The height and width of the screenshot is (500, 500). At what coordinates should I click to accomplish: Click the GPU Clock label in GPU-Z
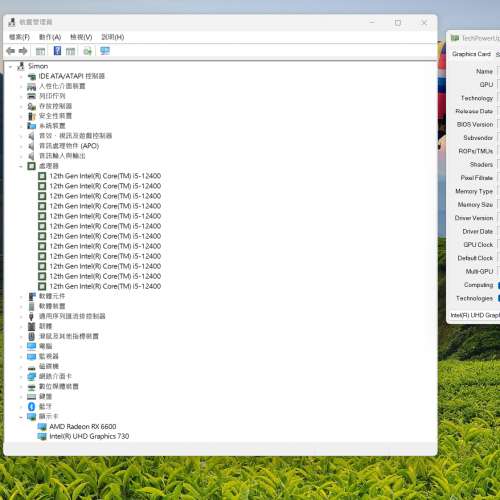pos(478,245)
